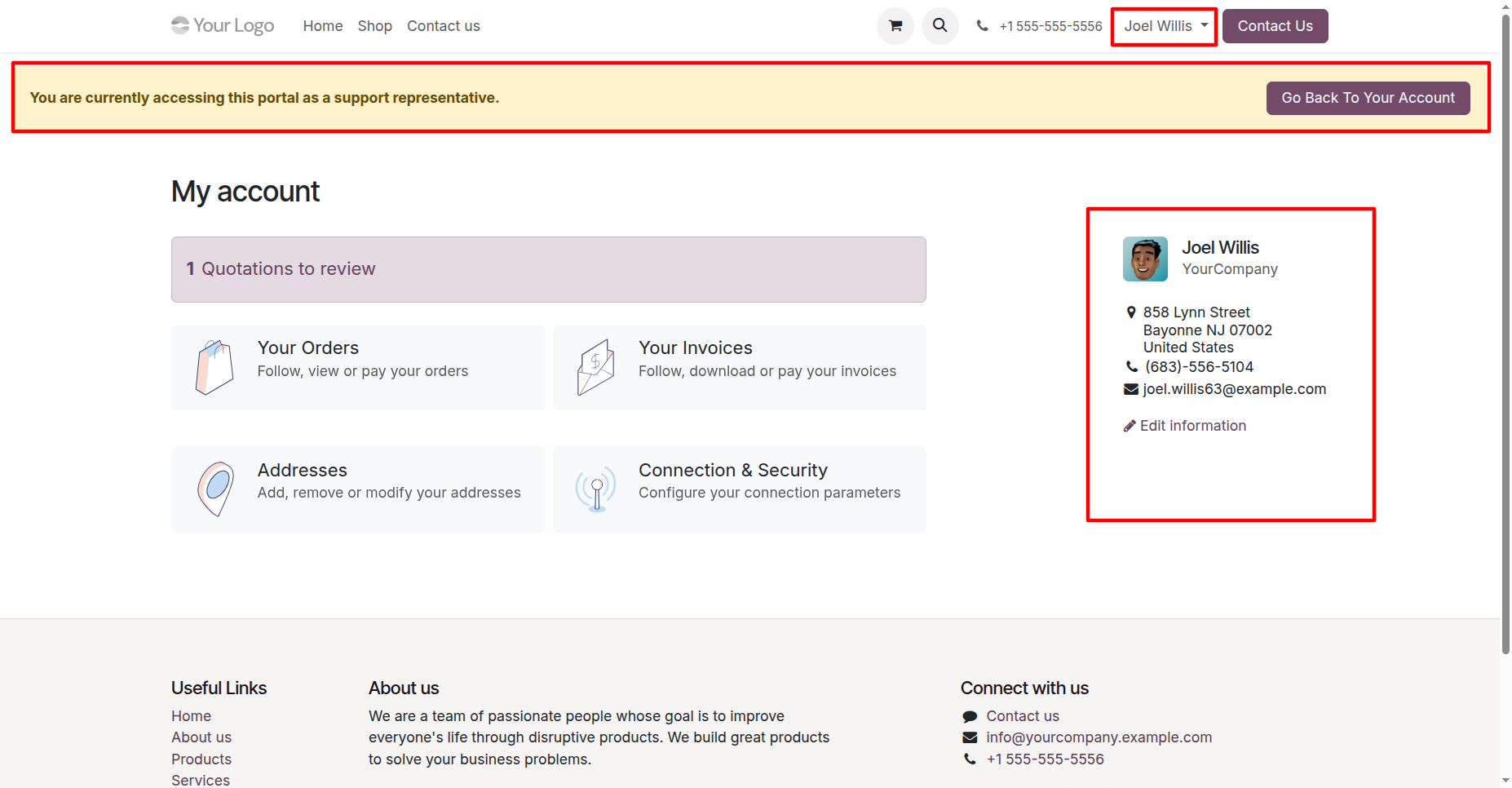The height and width of the screenshot is (788, 1512).
Task: Open Your Orders card title
Action: point(308,348)
